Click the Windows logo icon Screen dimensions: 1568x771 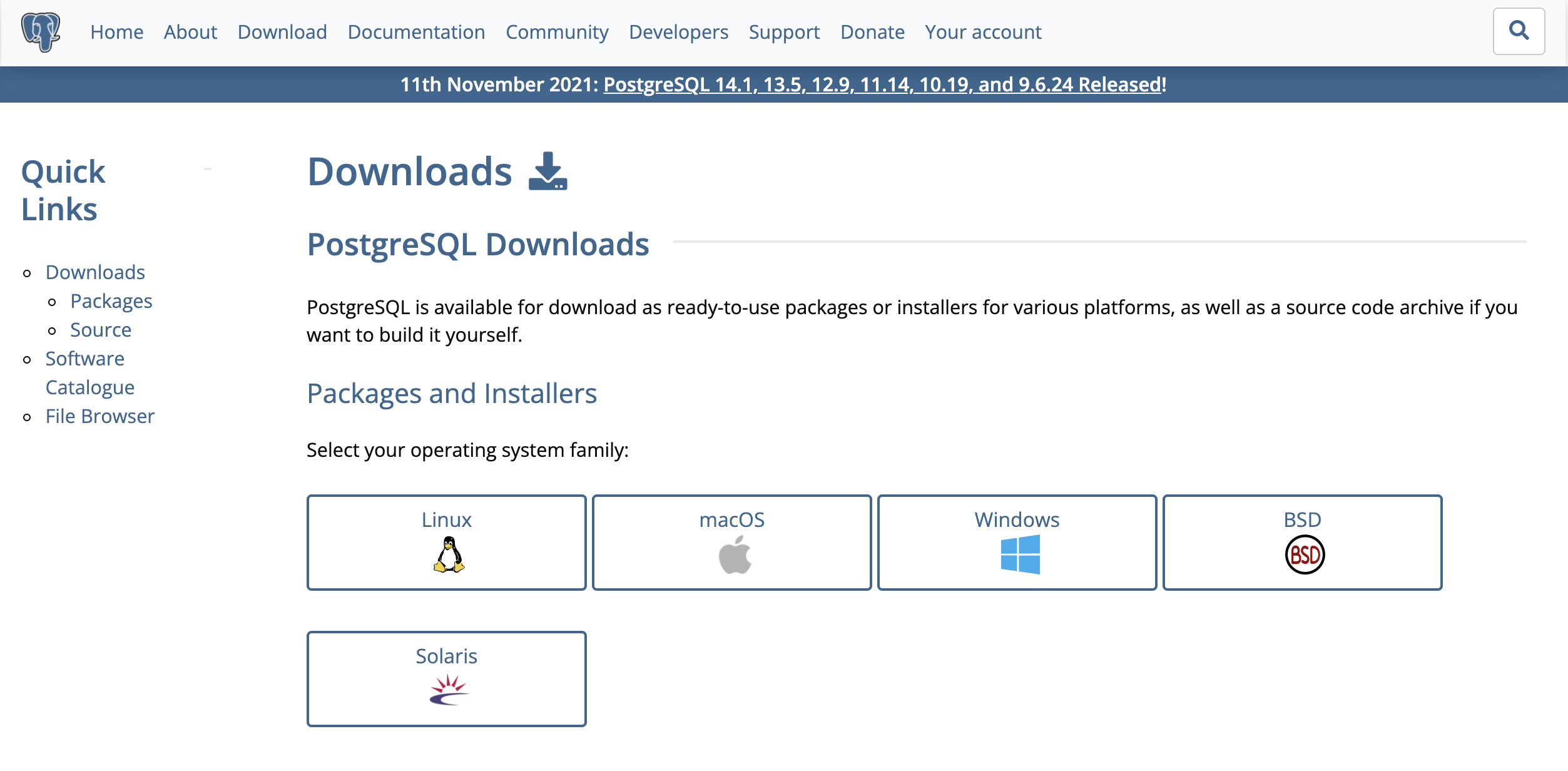pyautogui.click(x=1020, y=554)
